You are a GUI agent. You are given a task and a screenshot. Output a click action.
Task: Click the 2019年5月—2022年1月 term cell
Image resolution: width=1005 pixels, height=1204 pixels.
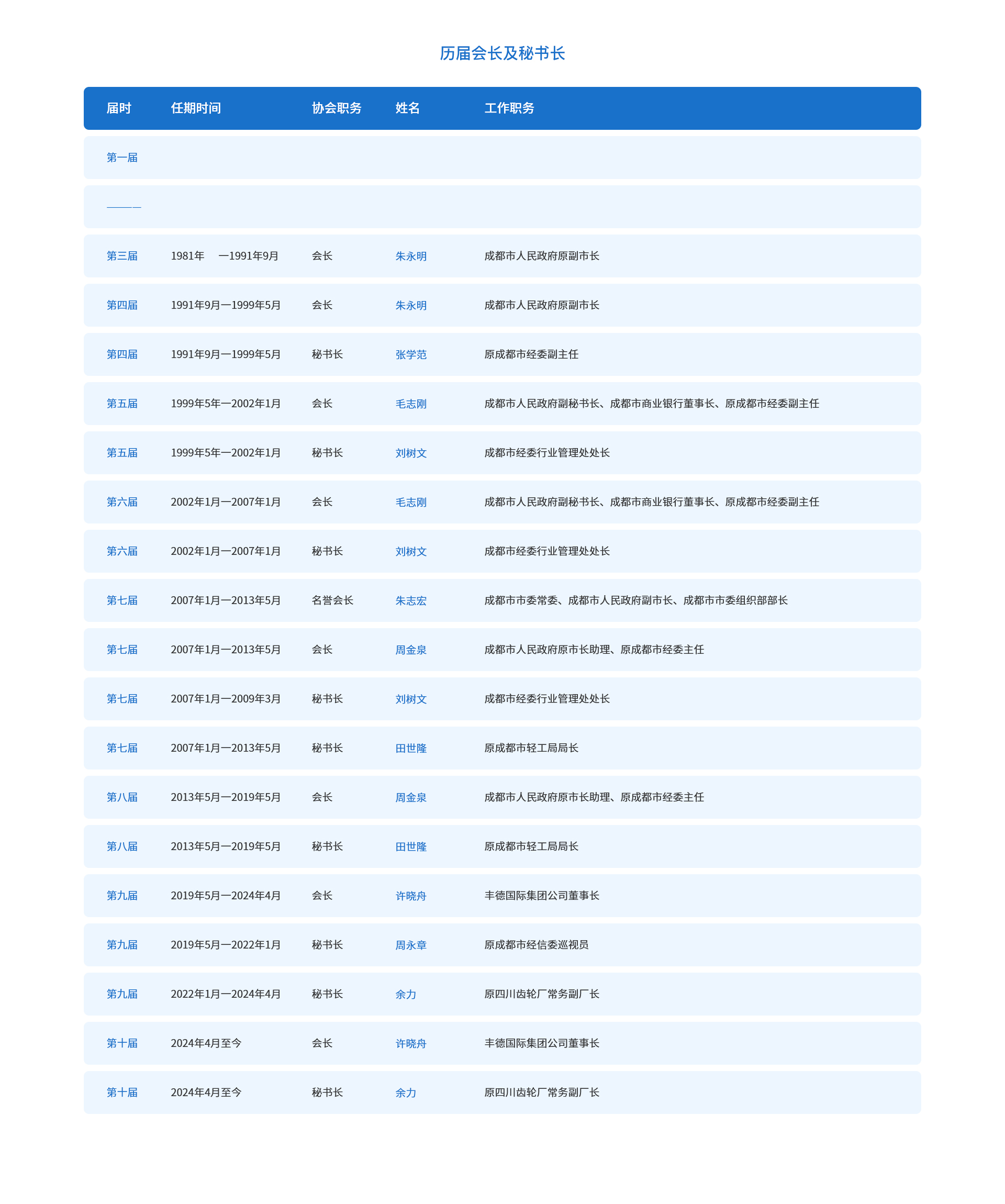(226, 945)
